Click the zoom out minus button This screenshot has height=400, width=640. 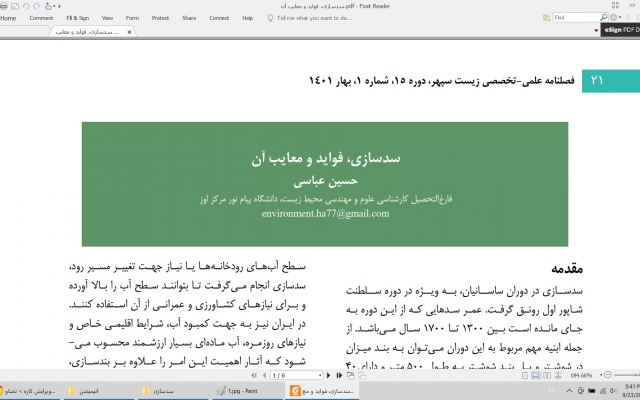tap(607, 375)
